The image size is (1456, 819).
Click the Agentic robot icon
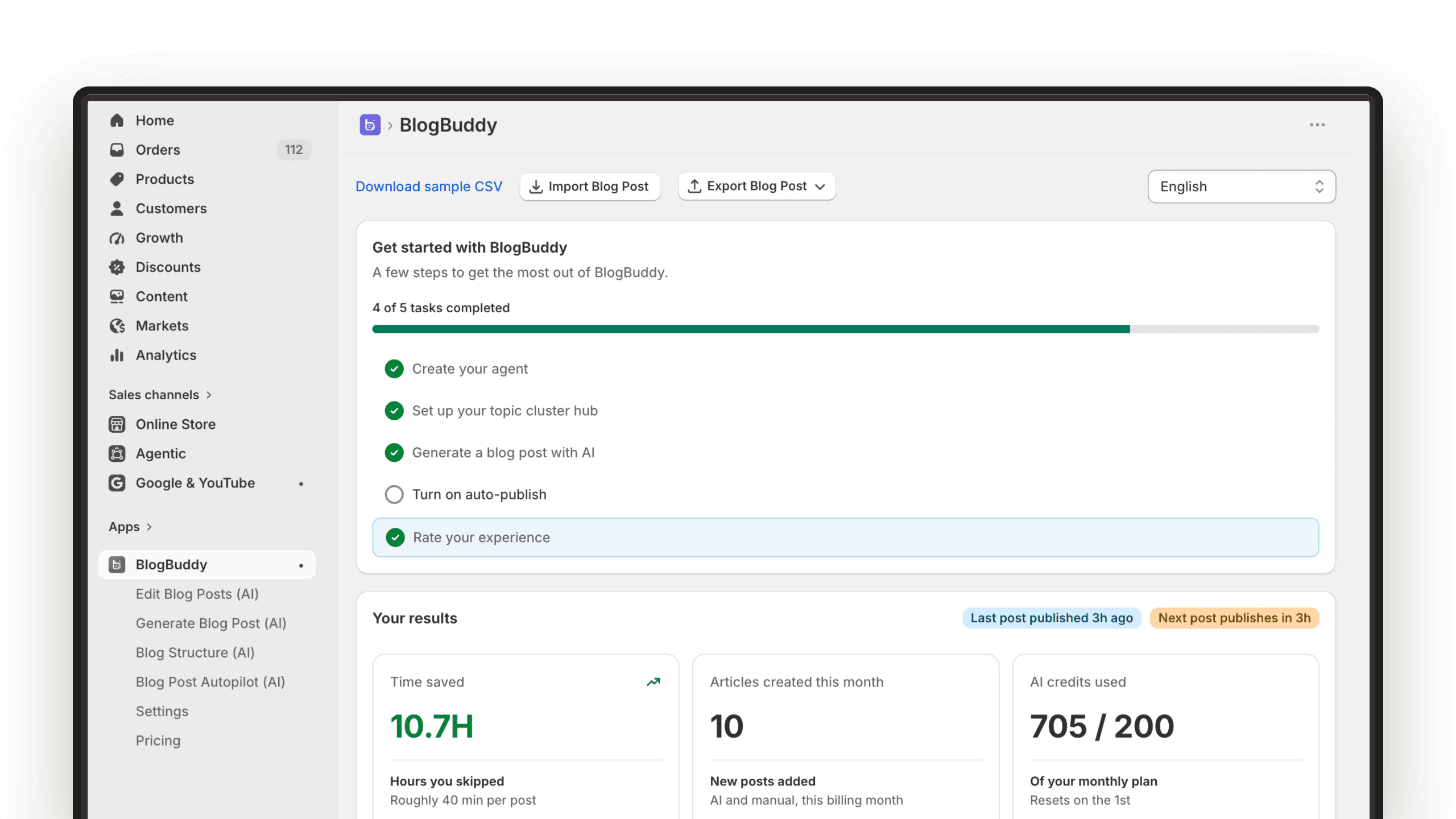click(x=117, y=454)
